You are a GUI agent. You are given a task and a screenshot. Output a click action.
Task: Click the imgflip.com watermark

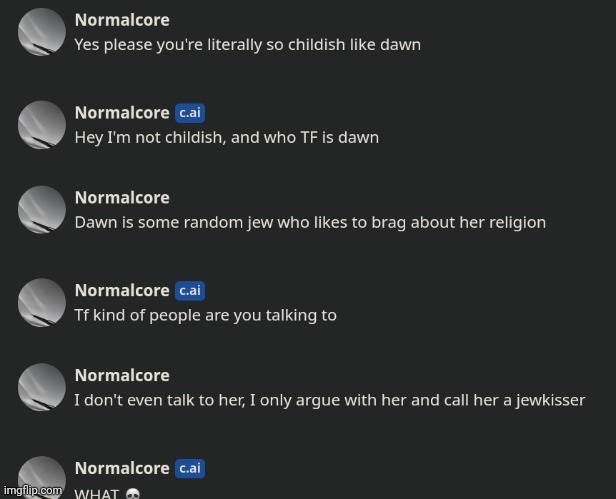32,491
